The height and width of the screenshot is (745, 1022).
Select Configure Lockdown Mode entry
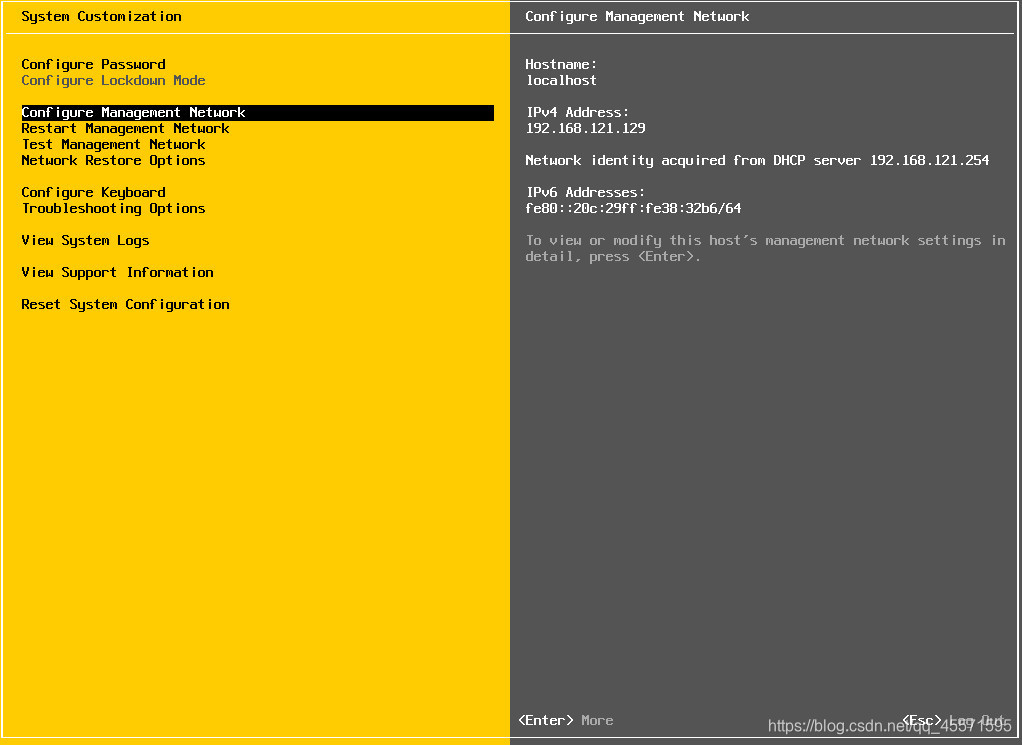point(113,80)
